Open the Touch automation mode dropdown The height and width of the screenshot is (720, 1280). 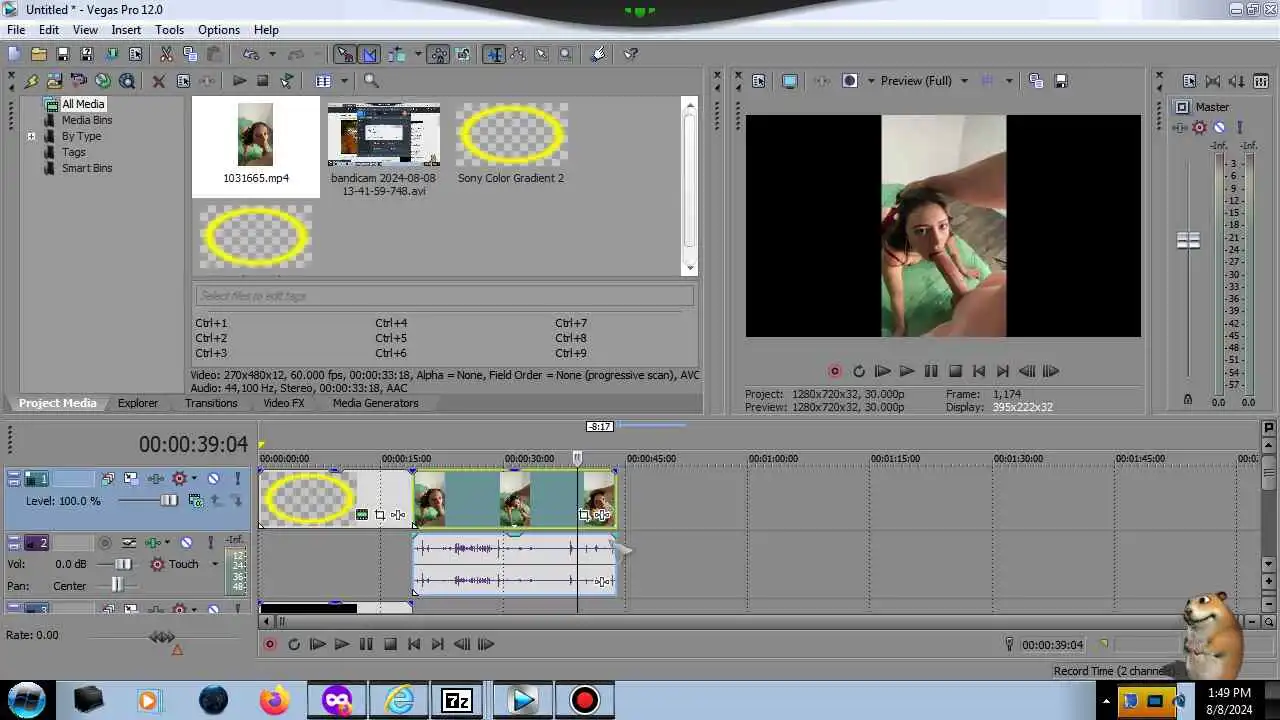[x=214, y=564]
